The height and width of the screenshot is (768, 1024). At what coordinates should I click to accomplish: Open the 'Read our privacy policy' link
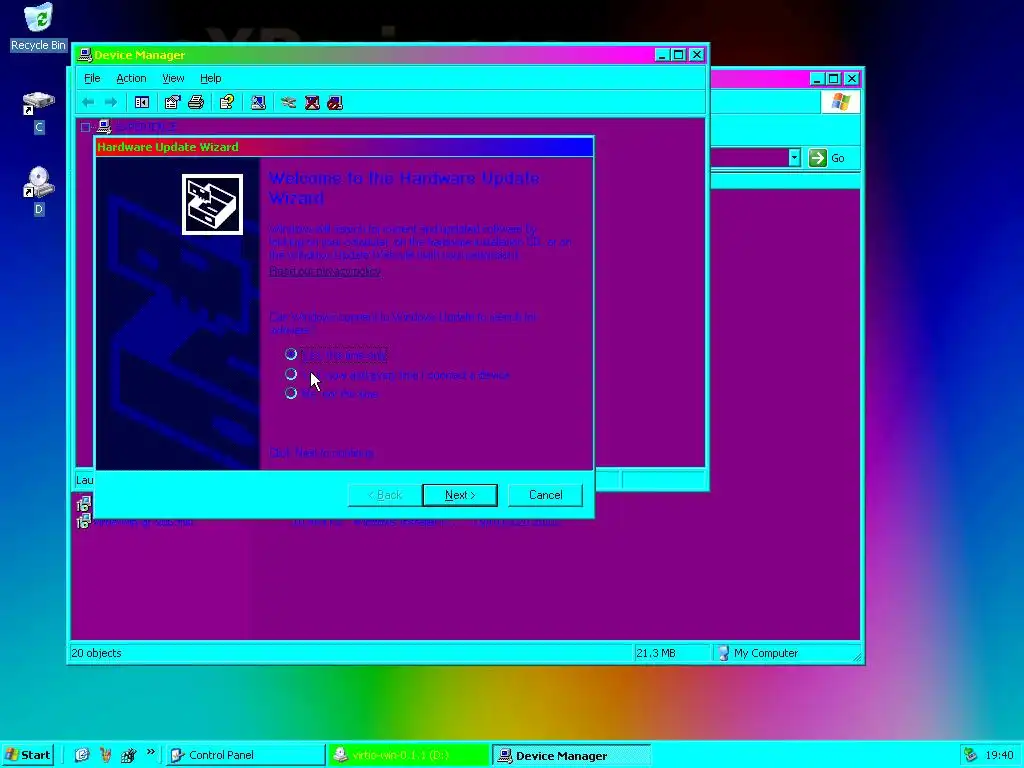tap(325, 271)
